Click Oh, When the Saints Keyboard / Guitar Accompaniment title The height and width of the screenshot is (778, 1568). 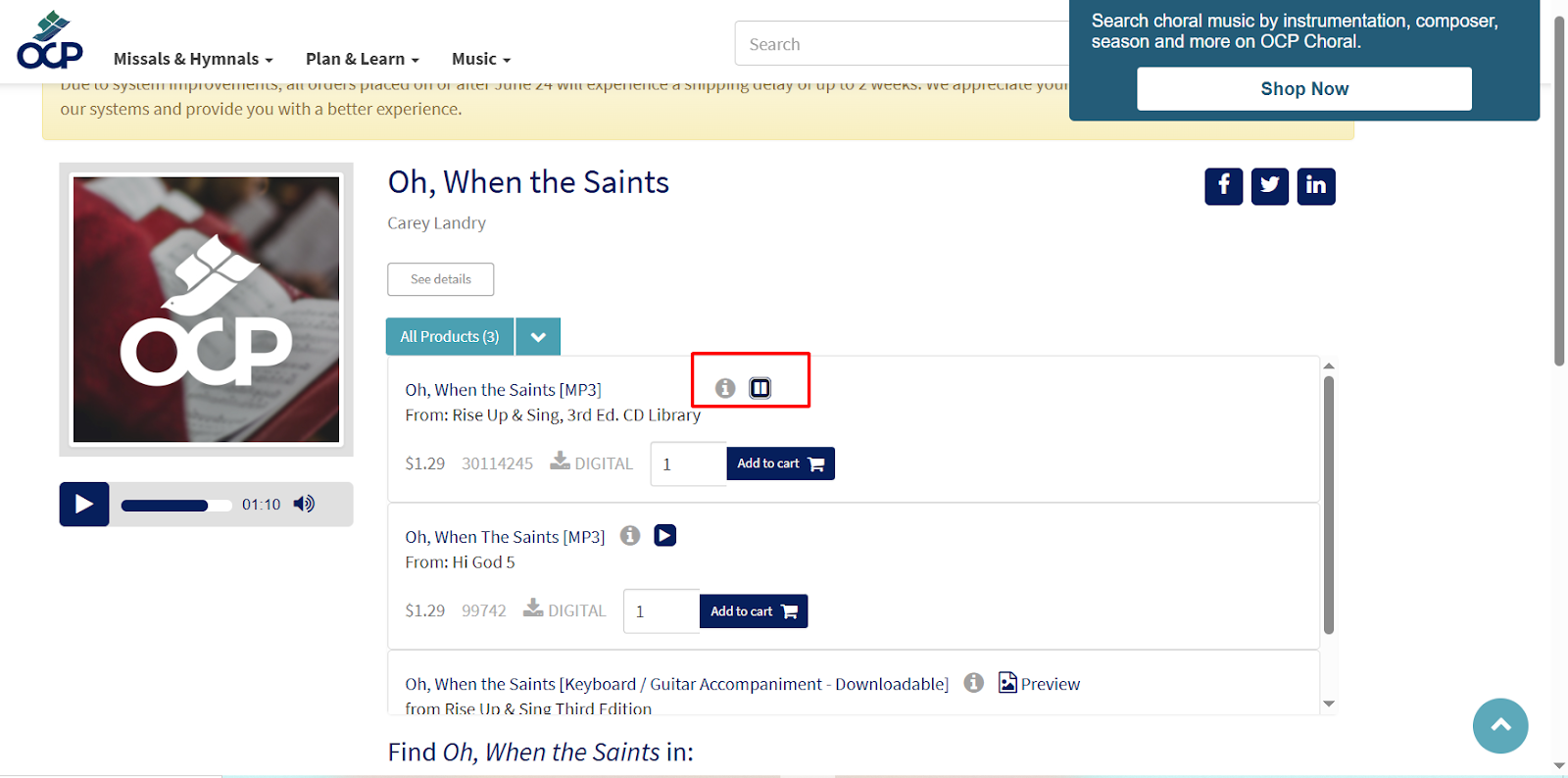pos(677,684)
